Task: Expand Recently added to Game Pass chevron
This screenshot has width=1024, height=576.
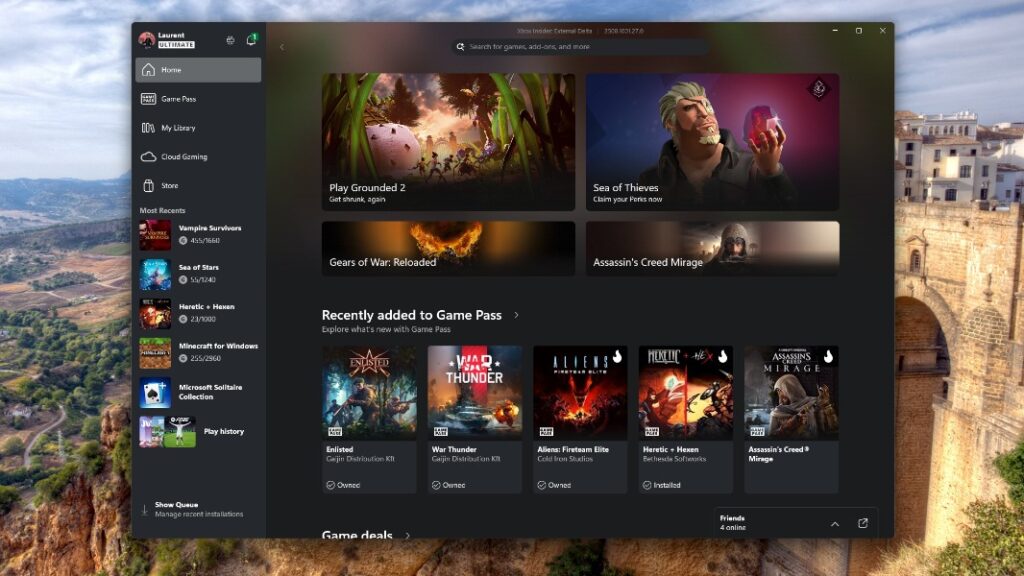Action: click(x=516, y=314)
